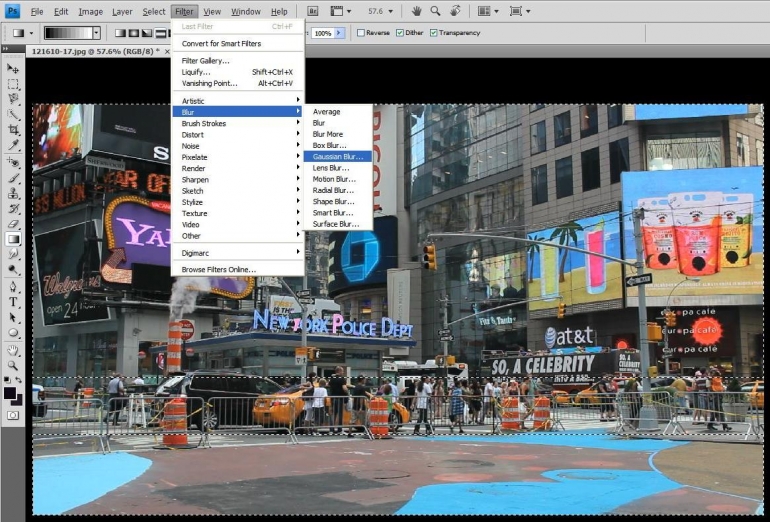The height and width of the screenshot is (522, 770).
Task: Choose Lens Blur from submenu
Action: (x=338, y=168)
